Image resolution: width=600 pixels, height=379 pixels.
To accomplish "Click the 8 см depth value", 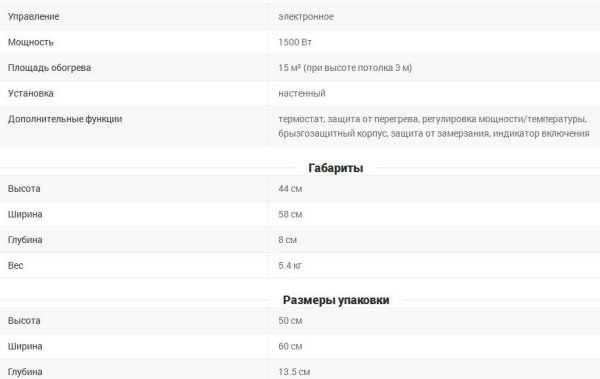I will click(287, 240).
